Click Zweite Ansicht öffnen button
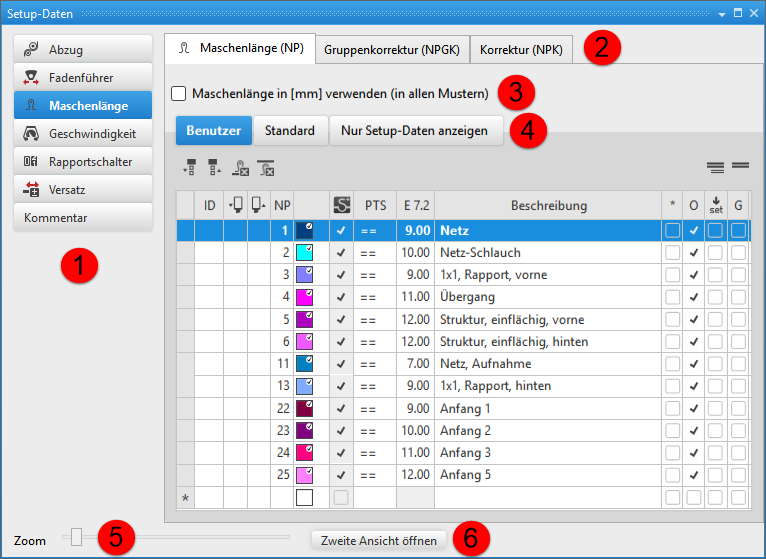The image size is (766, 559). pos(379,540)
